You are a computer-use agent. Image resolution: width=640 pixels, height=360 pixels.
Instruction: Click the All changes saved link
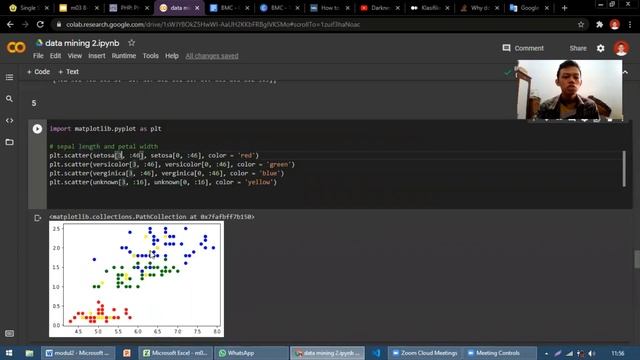click(212, 56)
